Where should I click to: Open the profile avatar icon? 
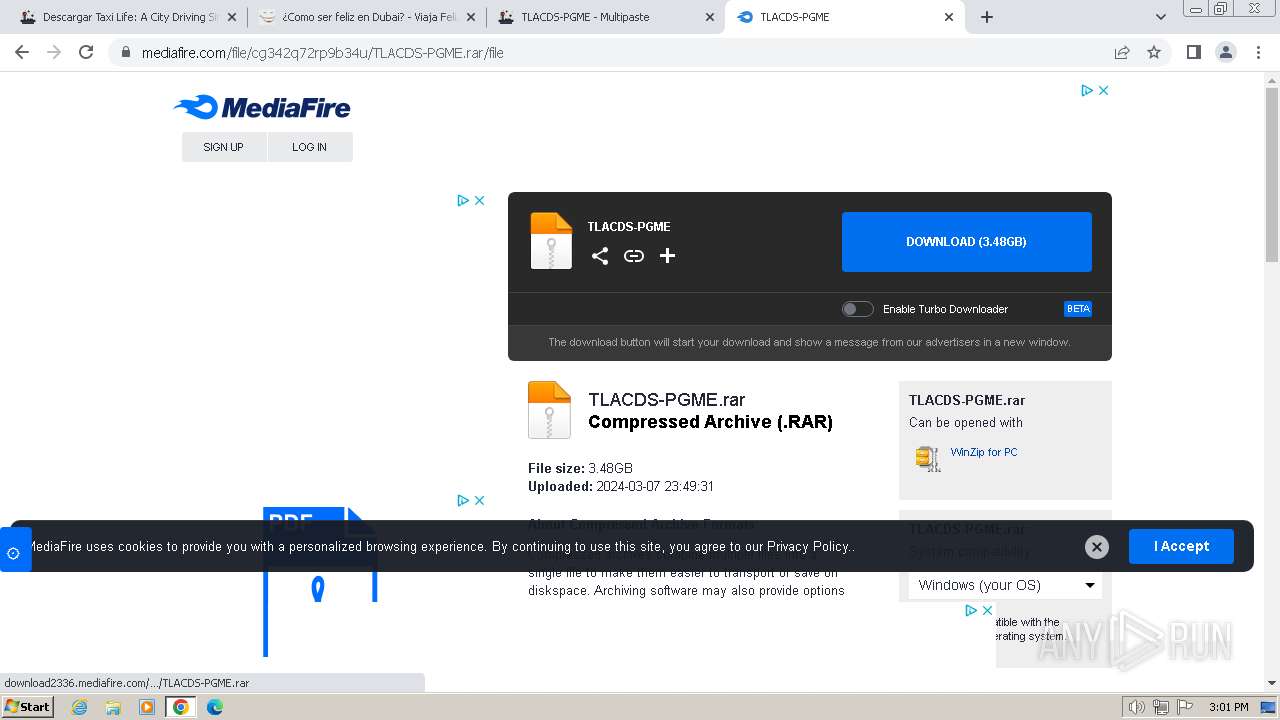pos(1226,52)
